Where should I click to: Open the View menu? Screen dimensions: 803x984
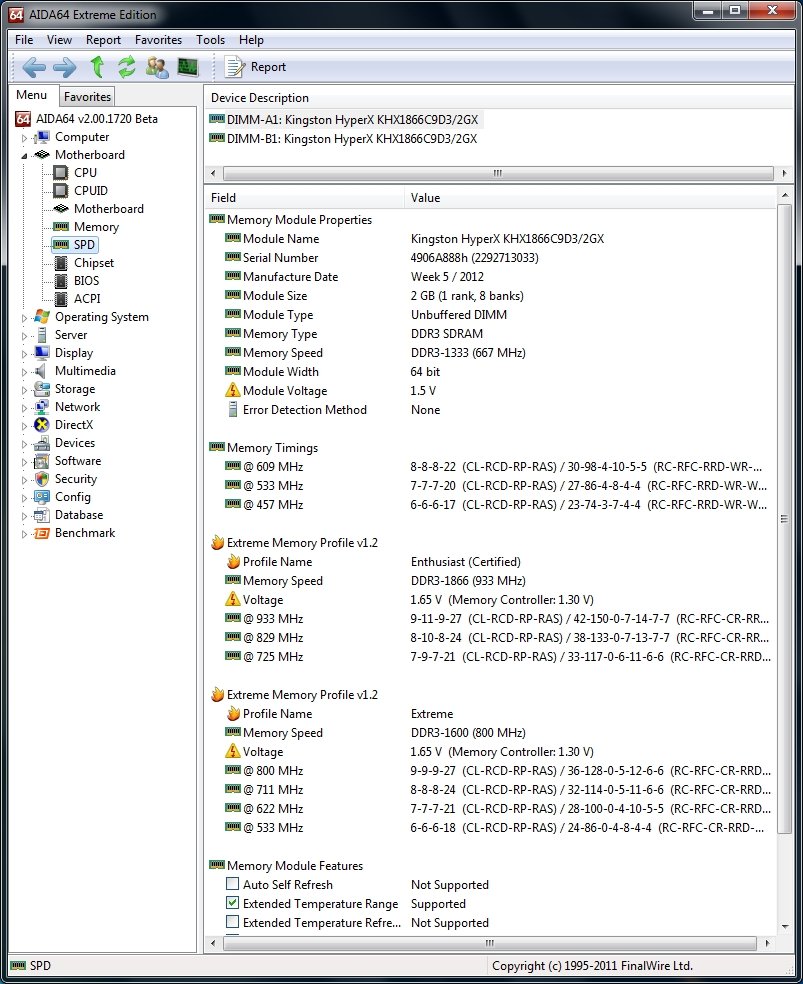coord(59,40)
